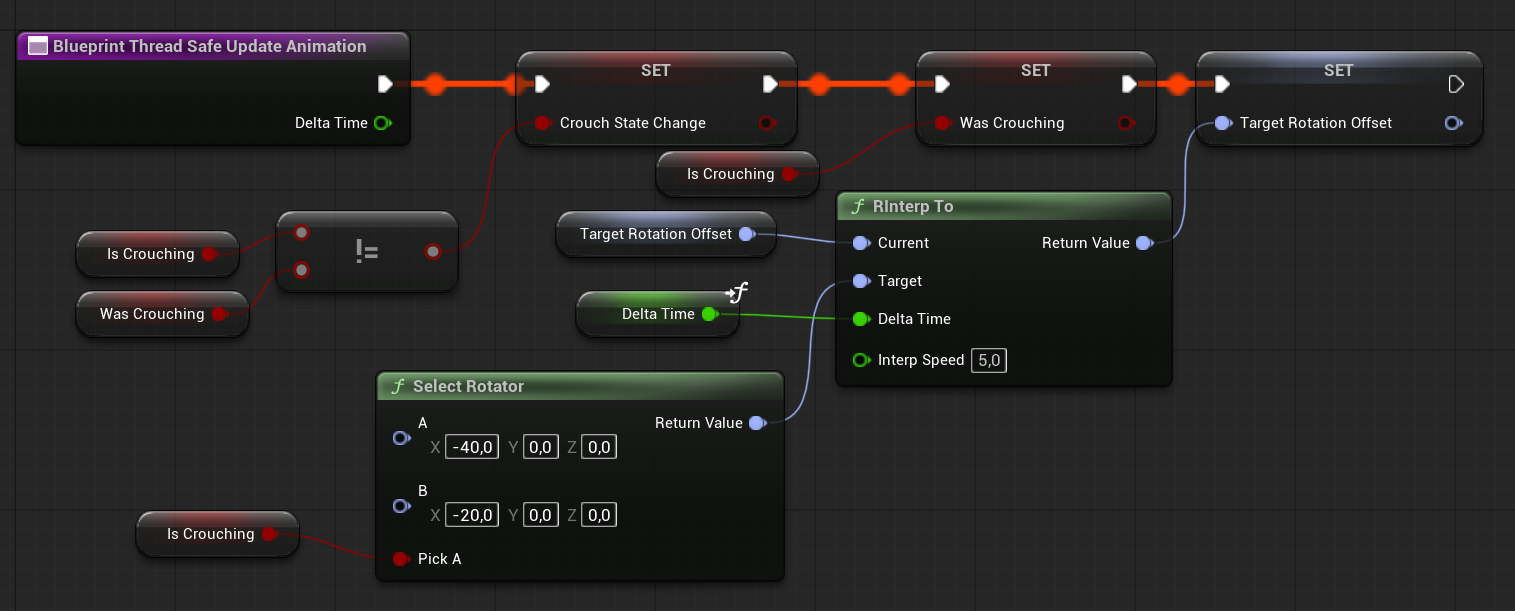
Task: Select the not-equal (!=) comparison node
Action: coord(366,252)
